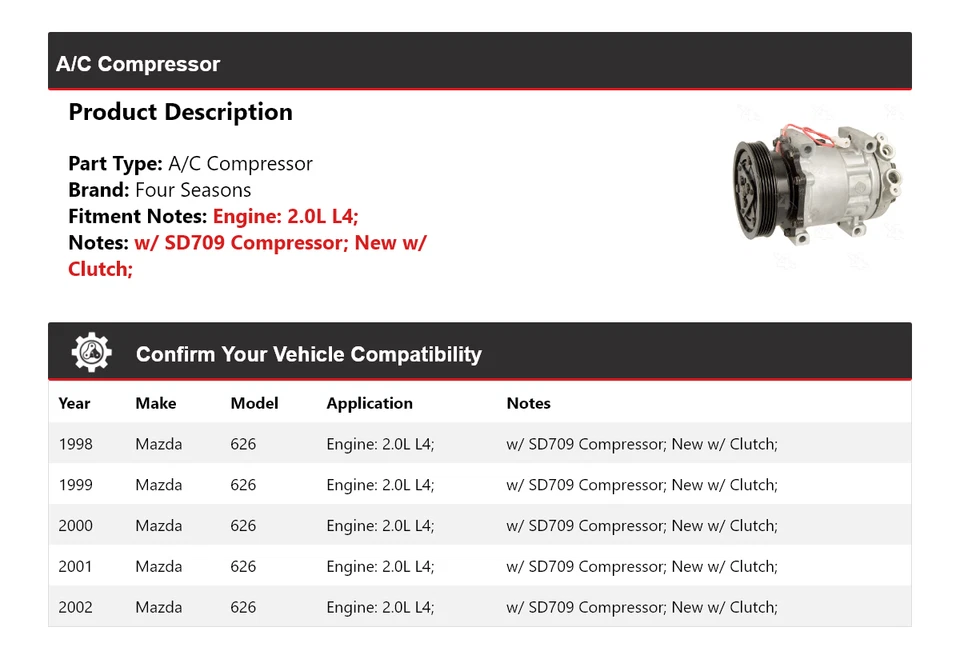
Task: Click the gear compressor icon in compatibility banner
Action: click(91, 351)
